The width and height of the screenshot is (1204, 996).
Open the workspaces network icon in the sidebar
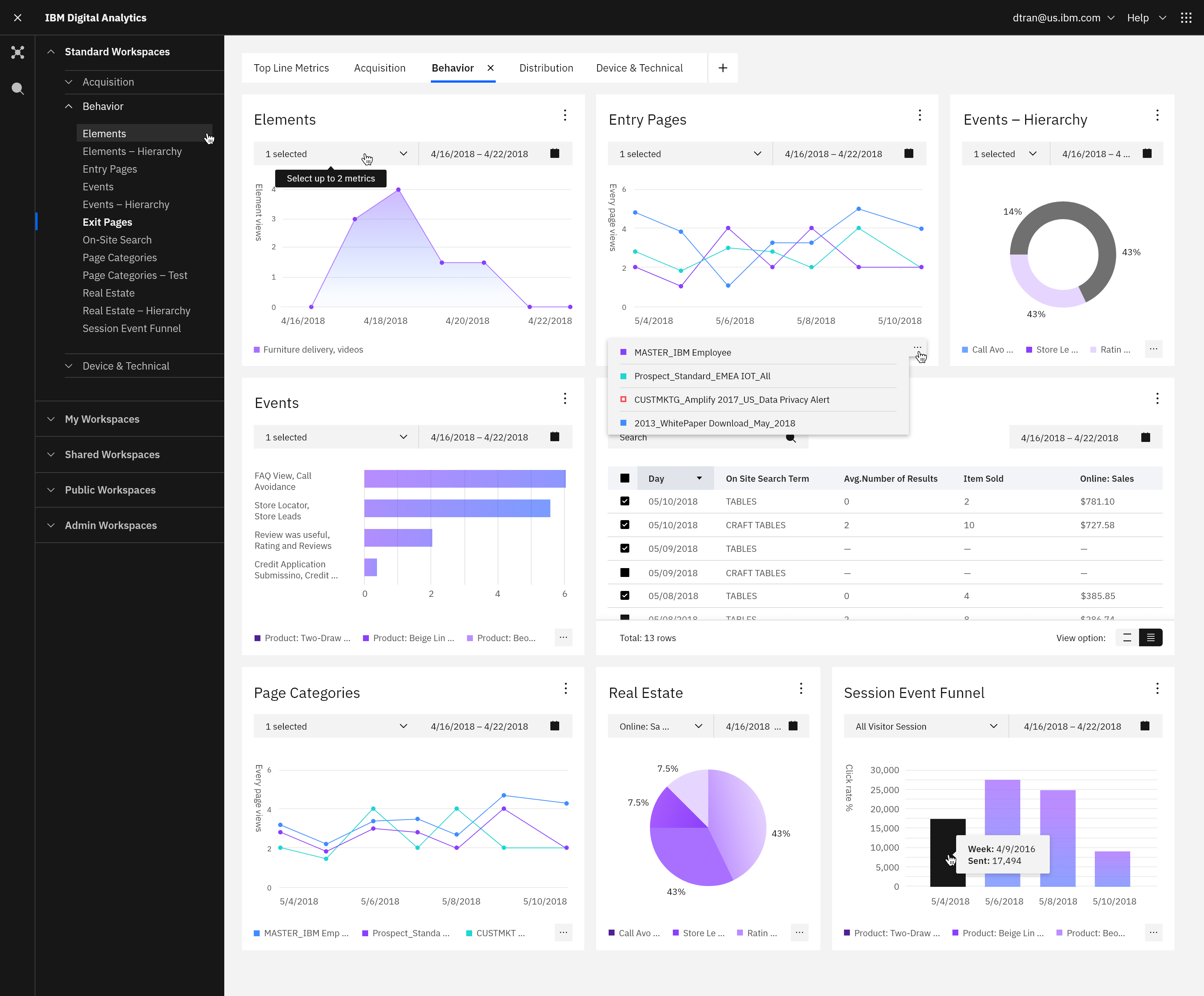point(18,52)
